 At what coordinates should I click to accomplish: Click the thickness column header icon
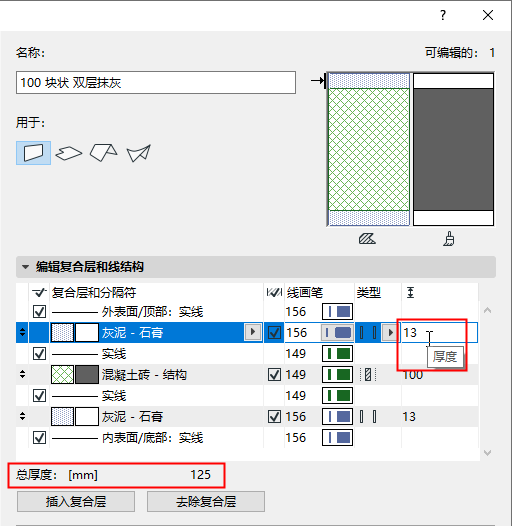click(410, 293)
